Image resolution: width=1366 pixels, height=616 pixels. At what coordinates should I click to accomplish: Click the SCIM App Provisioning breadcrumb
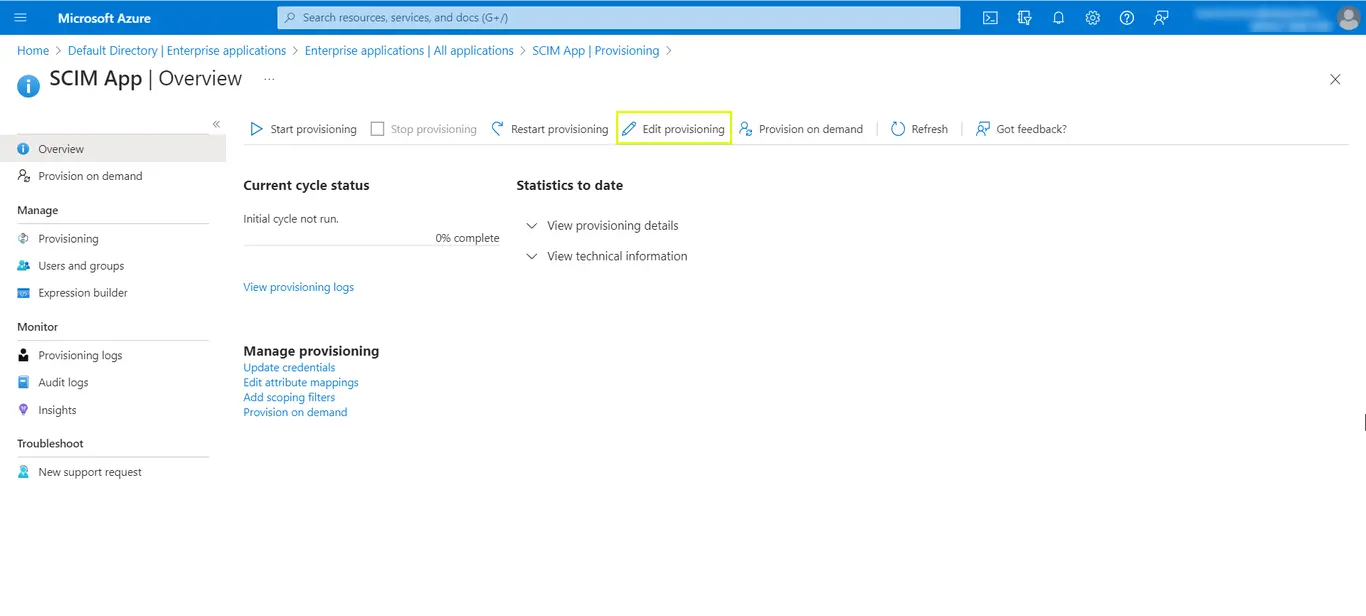596,51
